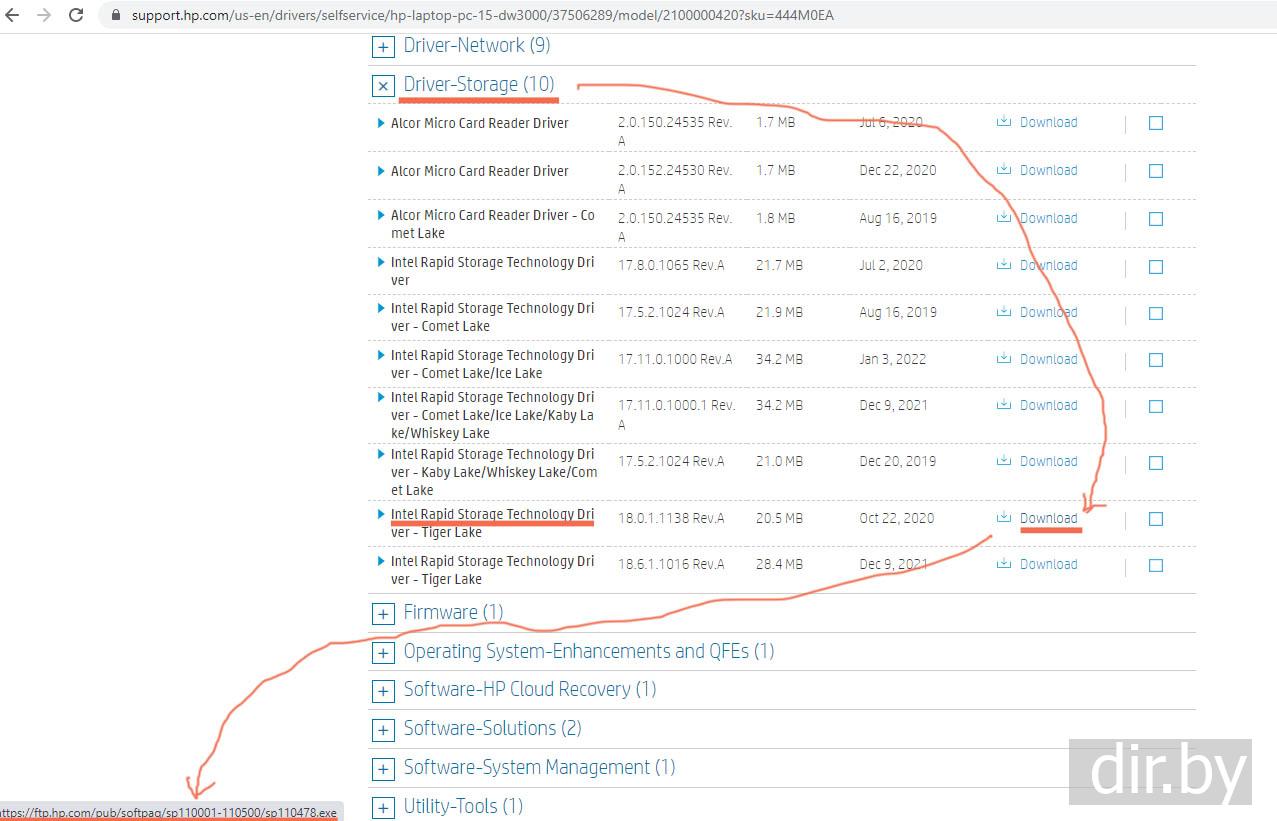Screen dimensions: 1277x821
Task: Click the padlock icon in address bar
Action: [115, 16]
